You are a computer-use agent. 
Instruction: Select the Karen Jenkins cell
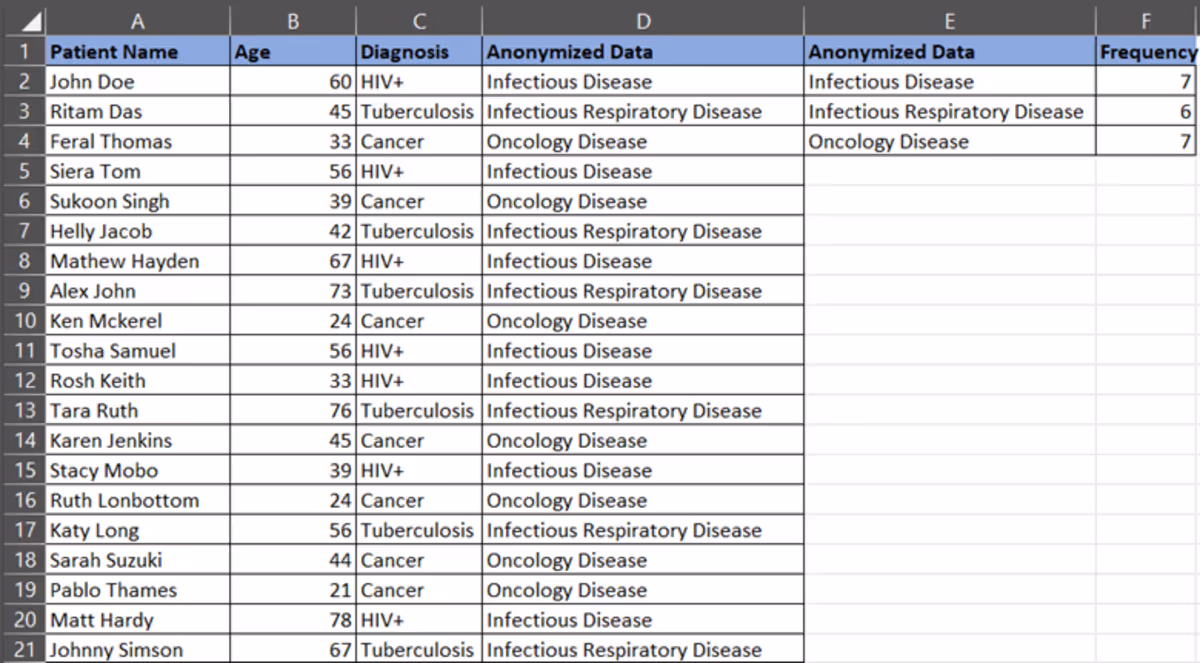(x=138, y=441)
